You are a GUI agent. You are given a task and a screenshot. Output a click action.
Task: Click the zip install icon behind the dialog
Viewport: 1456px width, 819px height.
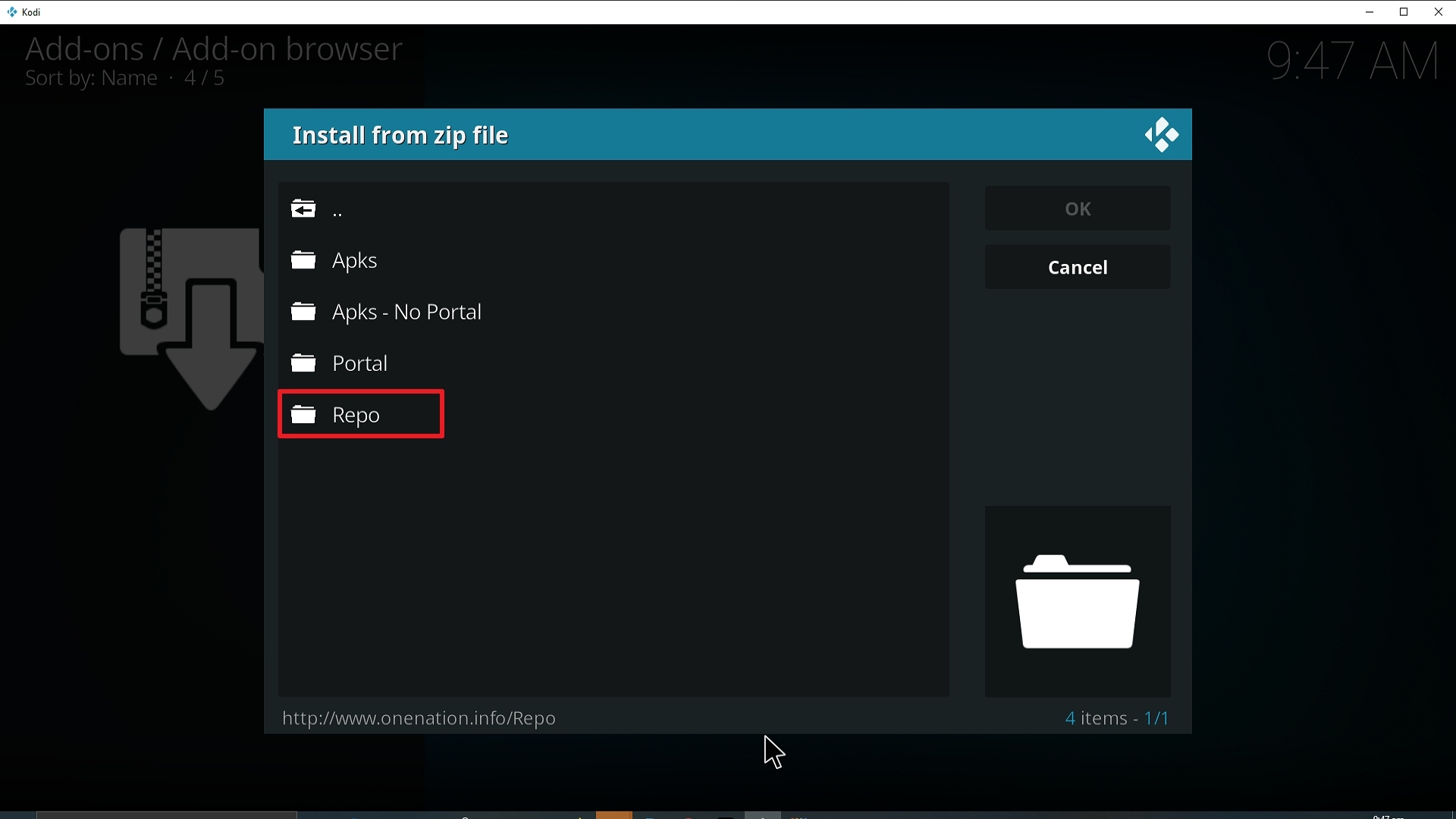click(x=191, y=319)
